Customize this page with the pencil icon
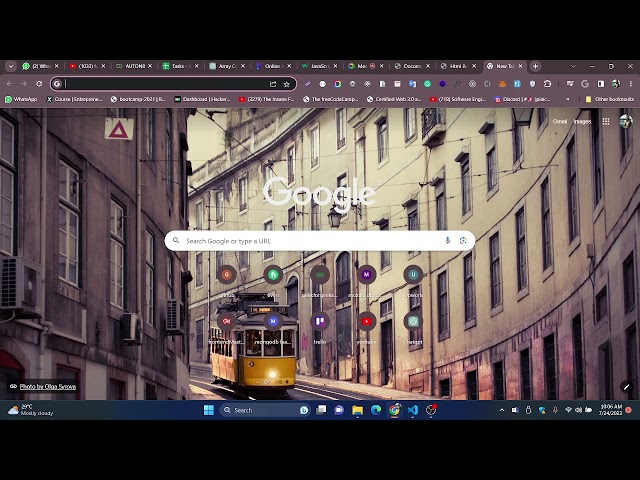Image resolution: width=640 pixels, height=480 pixels. click(626, 386)
